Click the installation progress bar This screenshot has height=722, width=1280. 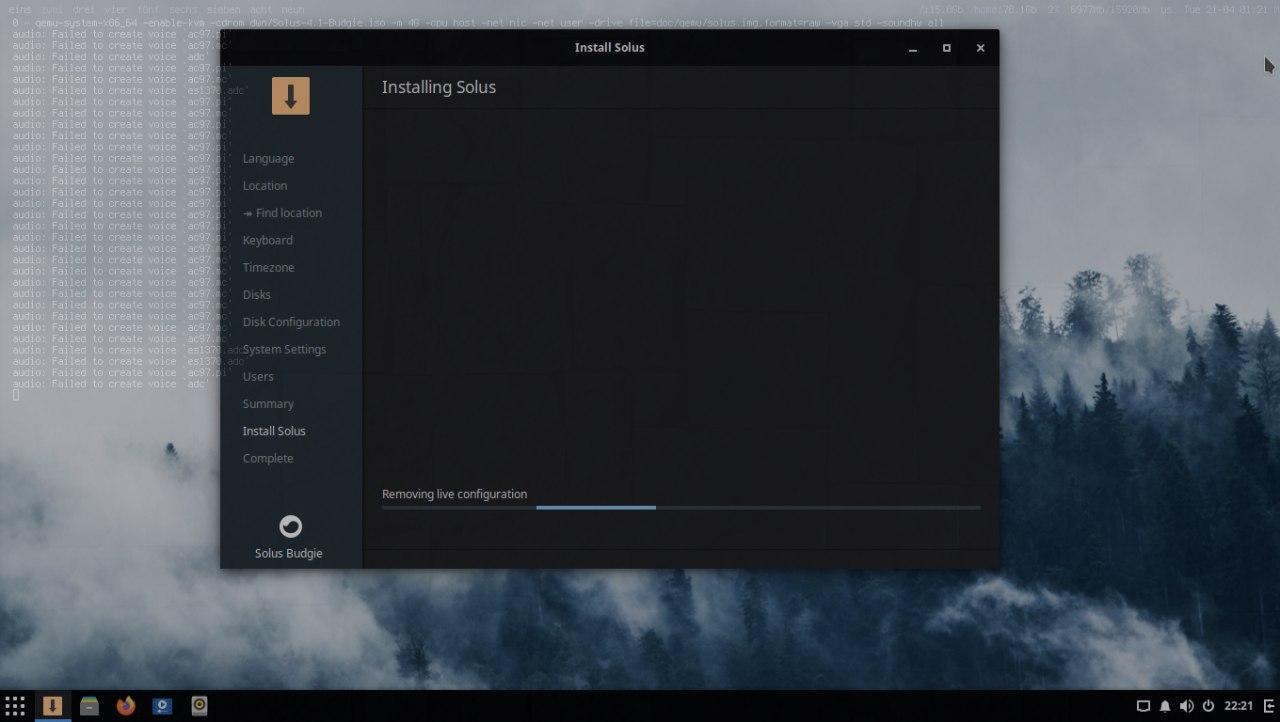click(x=681, y=508)
